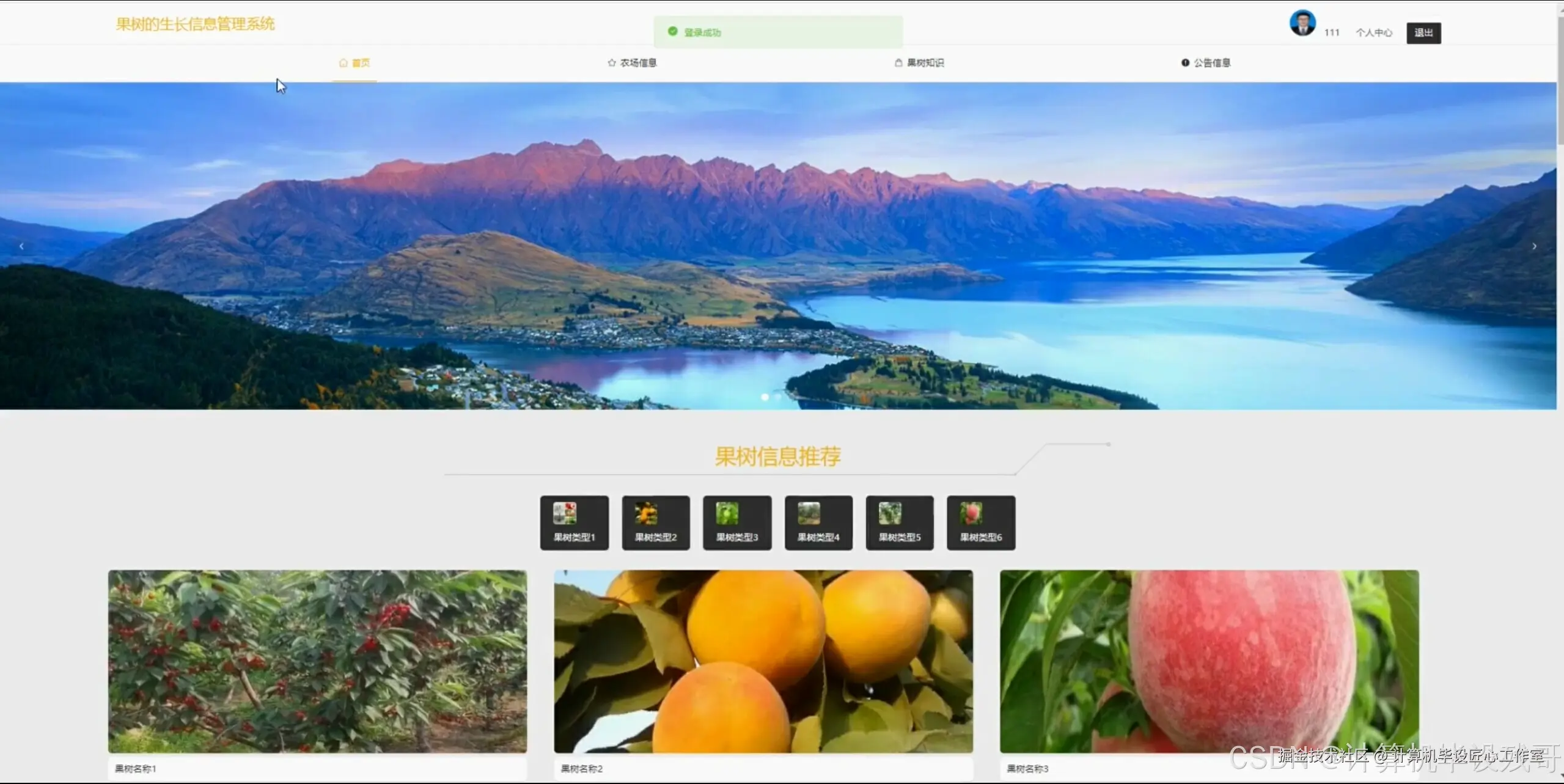This screenshot has width=1564, height=784.
Task: Select first carousel indicator dot
Action: 765,397
